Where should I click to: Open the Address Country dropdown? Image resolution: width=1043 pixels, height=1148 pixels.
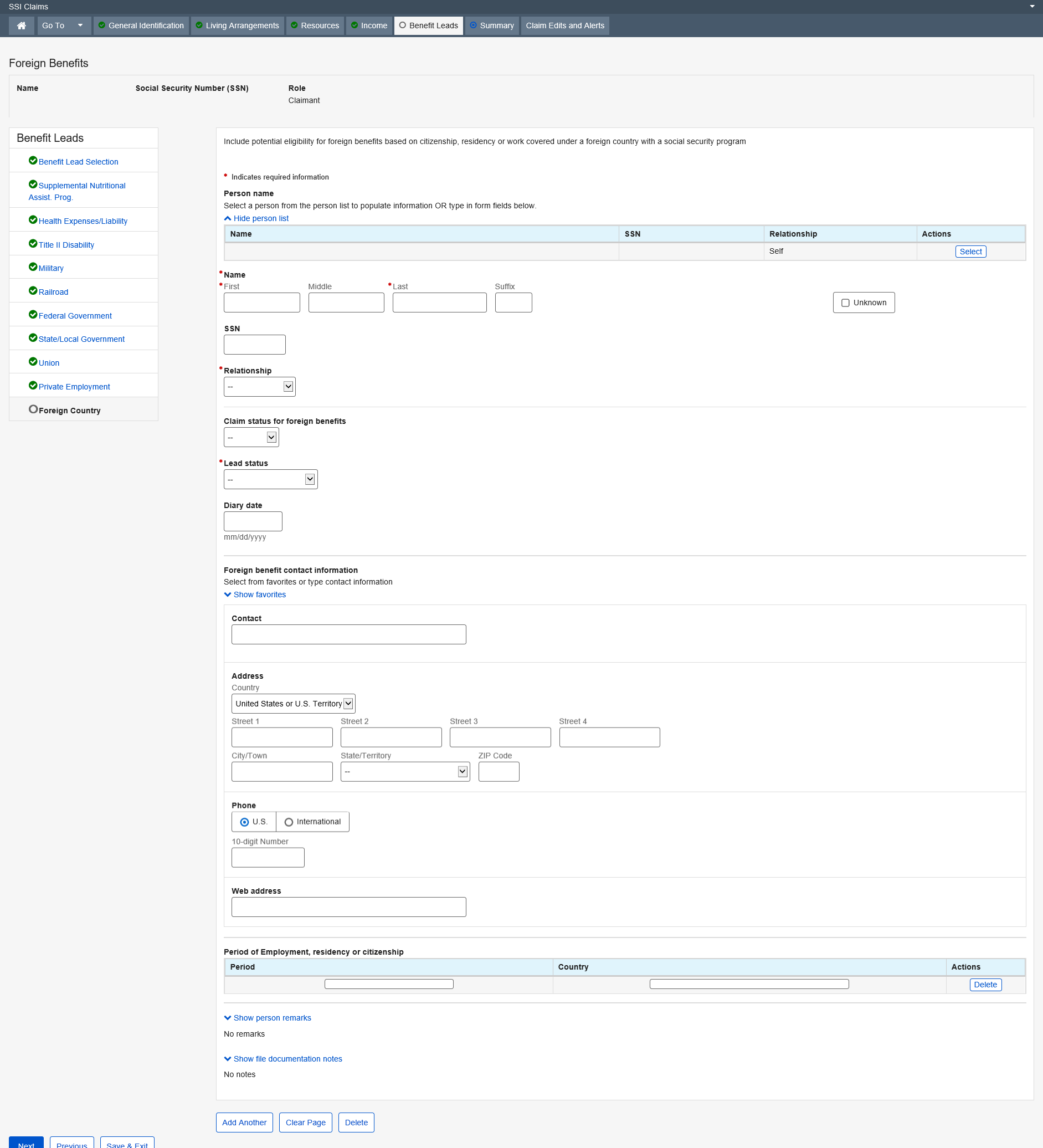coord(293,704)
